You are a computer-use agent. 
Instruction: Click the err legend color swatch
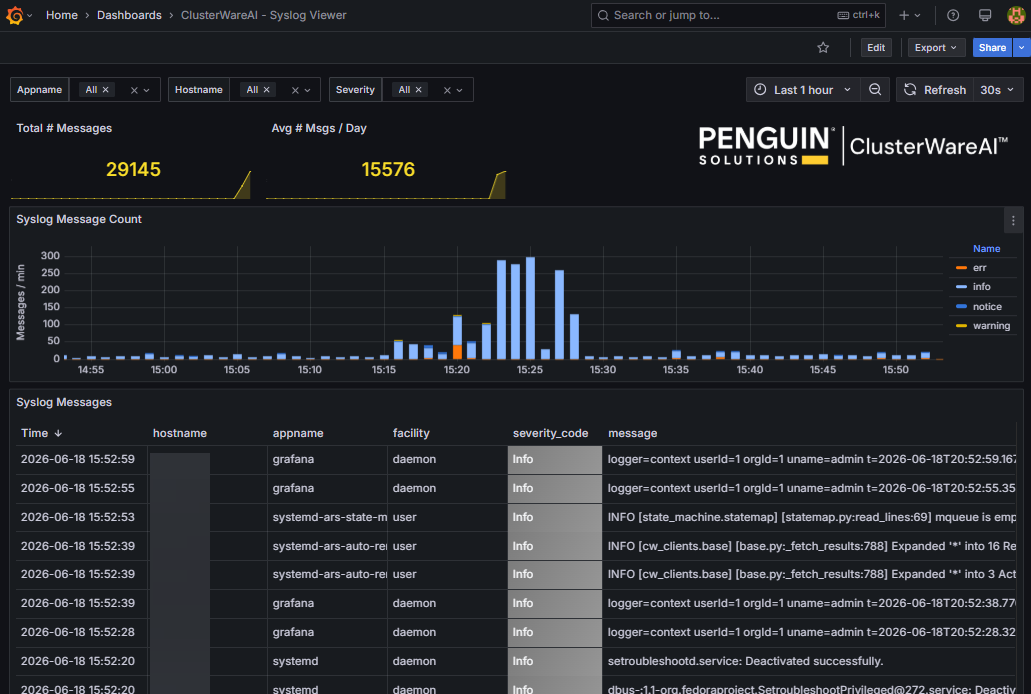[x=961, y=268]
